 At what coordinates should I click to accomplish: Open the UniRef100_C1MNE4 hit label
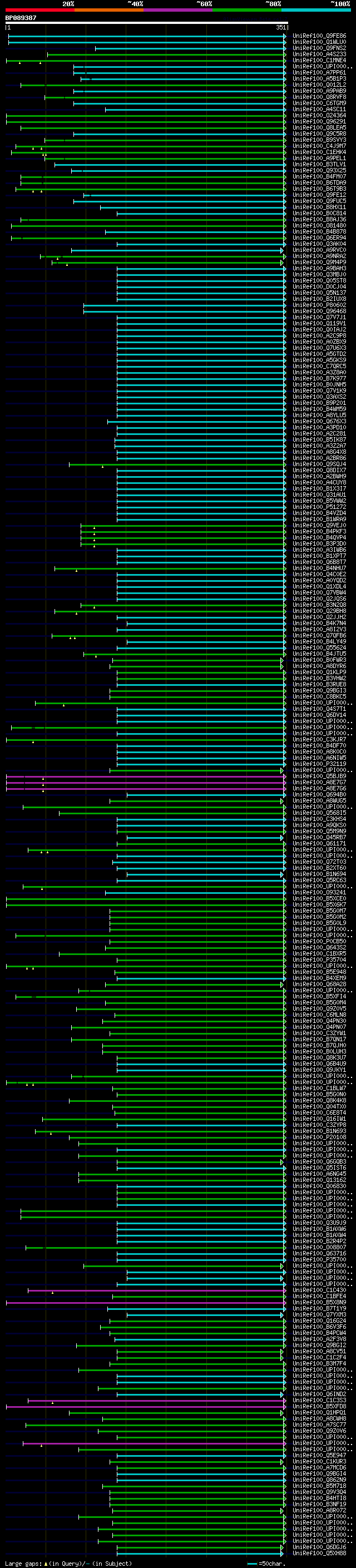coord(319,60)
